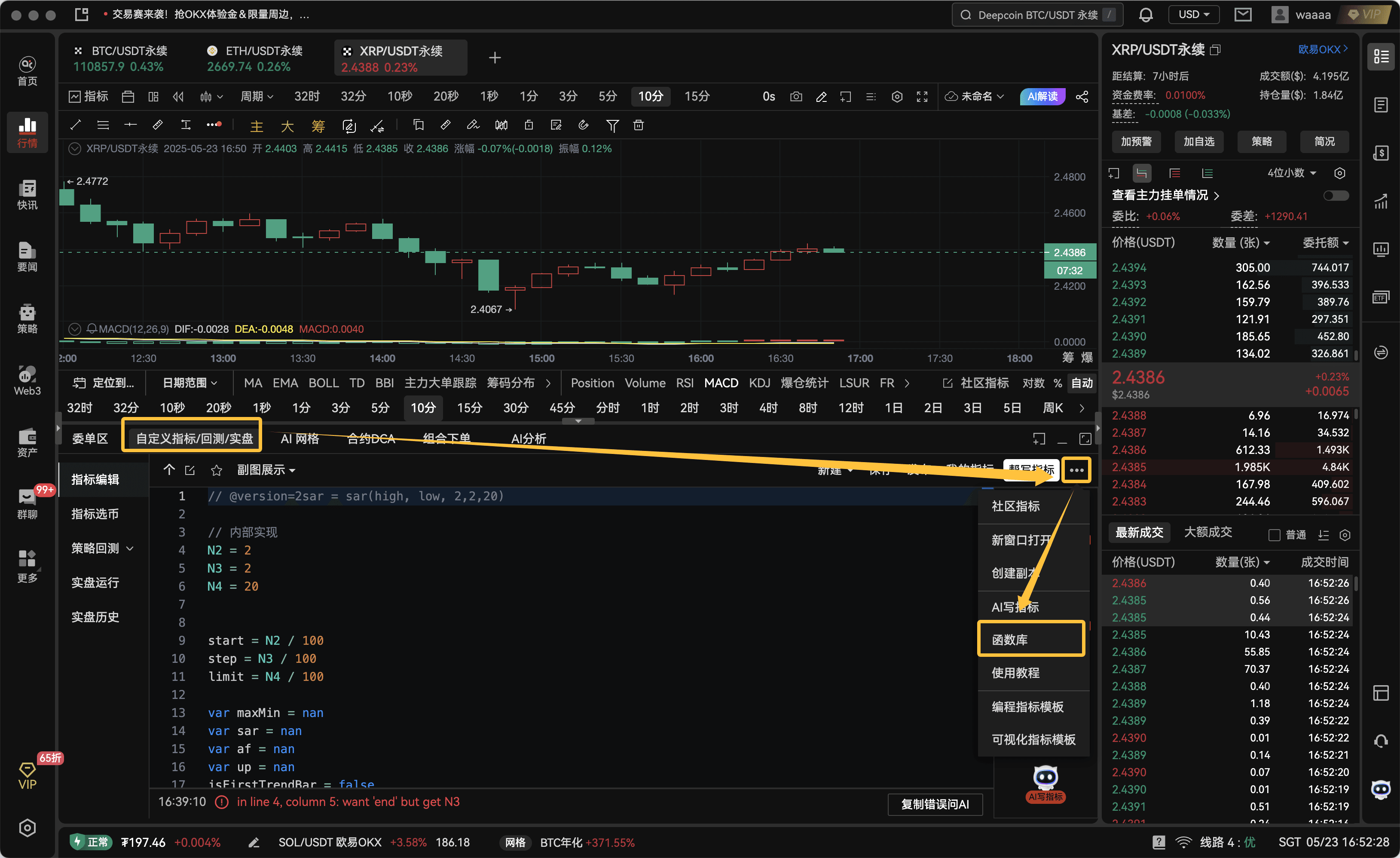Open the 副图展示 dropdown

pyautogui.click(x=266, y=470)
